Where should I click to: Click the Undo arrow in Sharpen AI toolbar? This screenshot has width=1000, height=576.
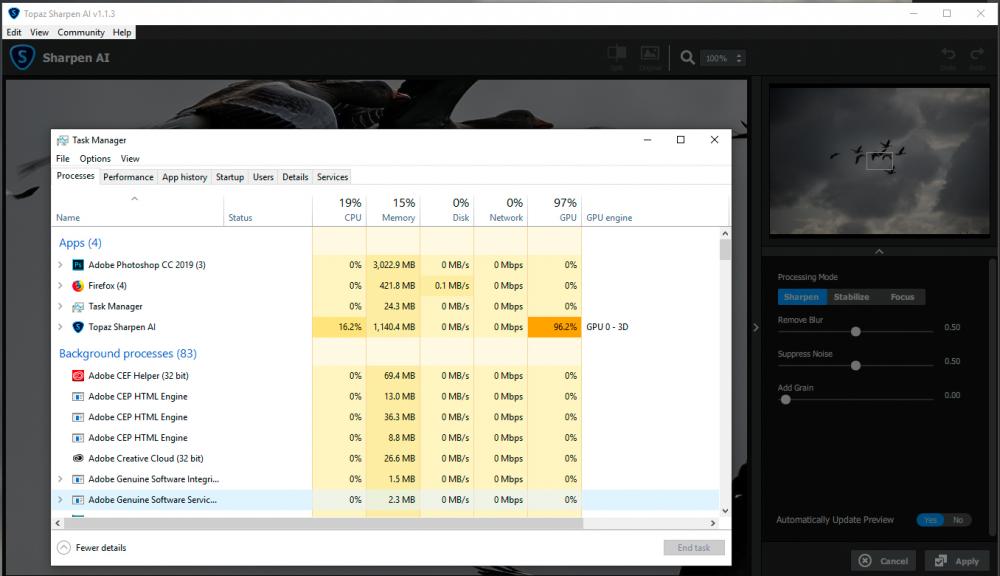948,54
